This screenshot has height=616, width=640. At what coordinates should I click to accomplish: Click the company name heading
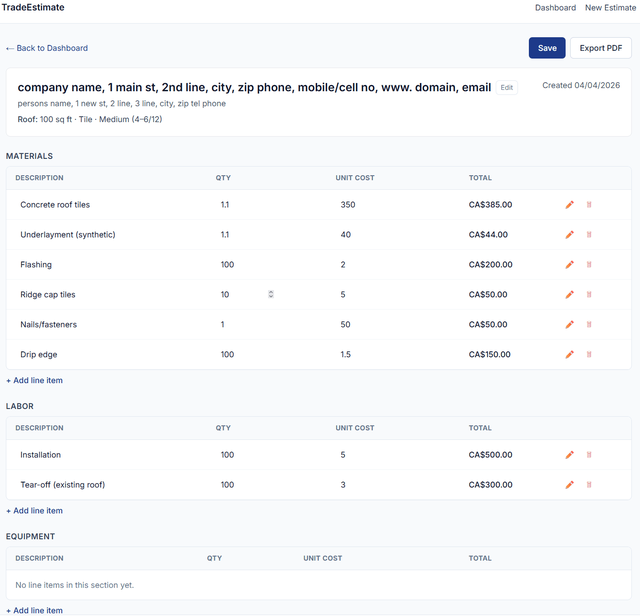tap(254, 87)
